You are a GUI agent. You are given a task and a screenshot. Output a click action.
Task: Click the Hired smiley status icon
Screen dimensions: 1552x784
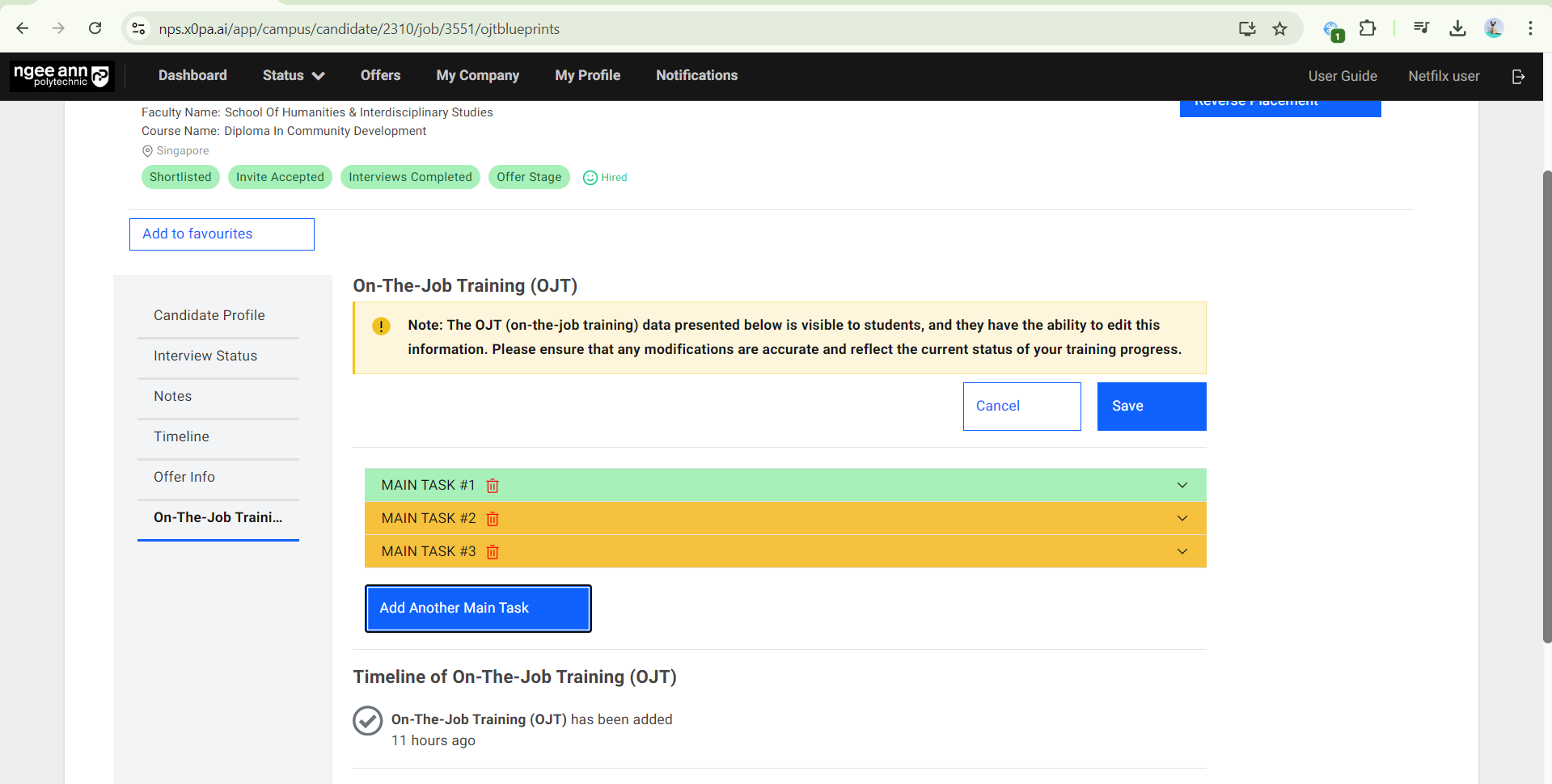590,177
